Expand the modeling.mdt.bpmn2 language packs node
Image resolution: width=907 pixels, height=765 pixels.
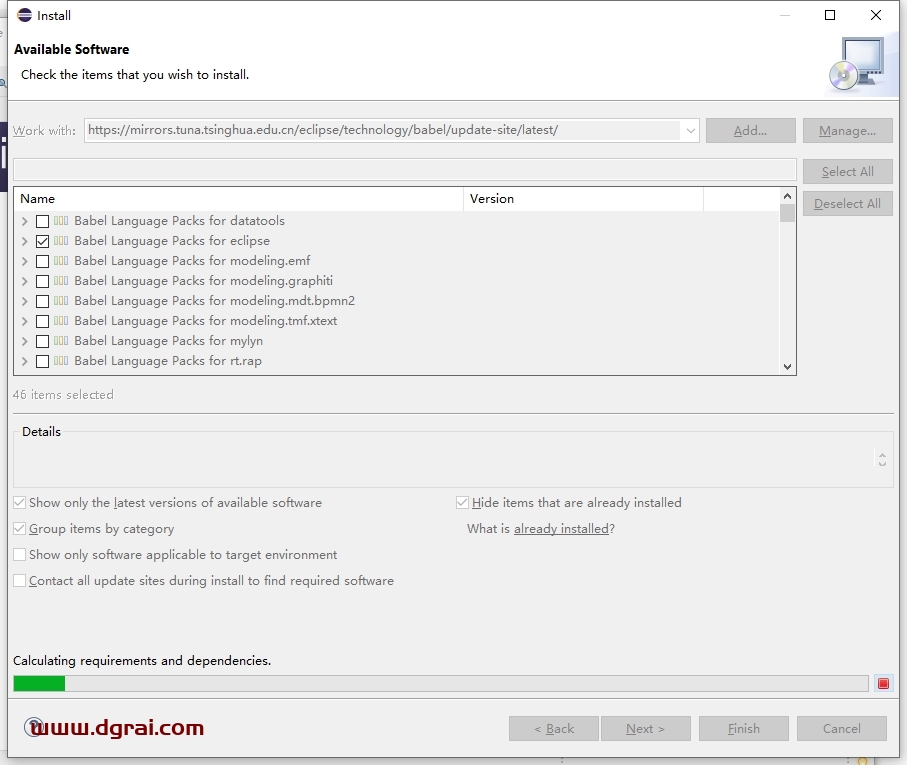[x=24, y=301]
